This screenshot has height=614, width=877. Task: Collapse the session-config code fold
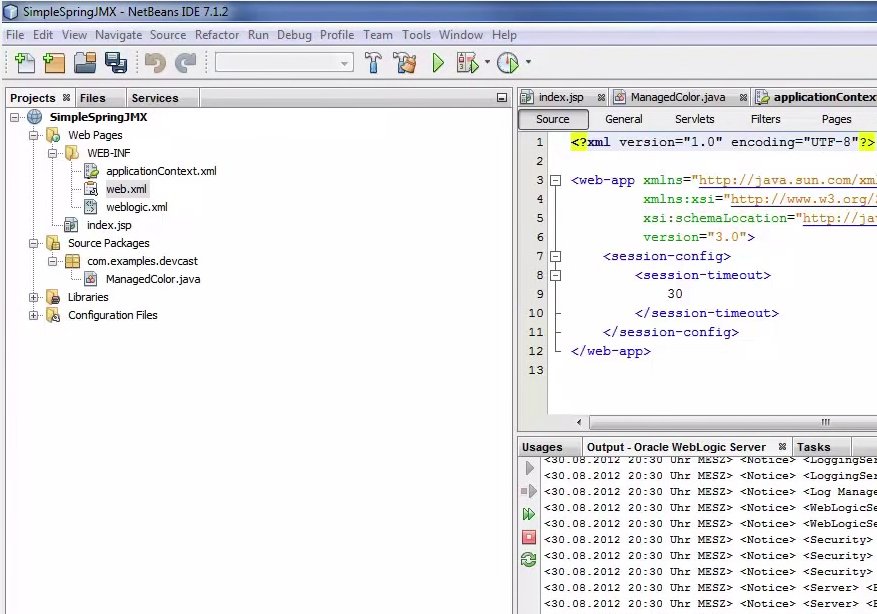555,256
